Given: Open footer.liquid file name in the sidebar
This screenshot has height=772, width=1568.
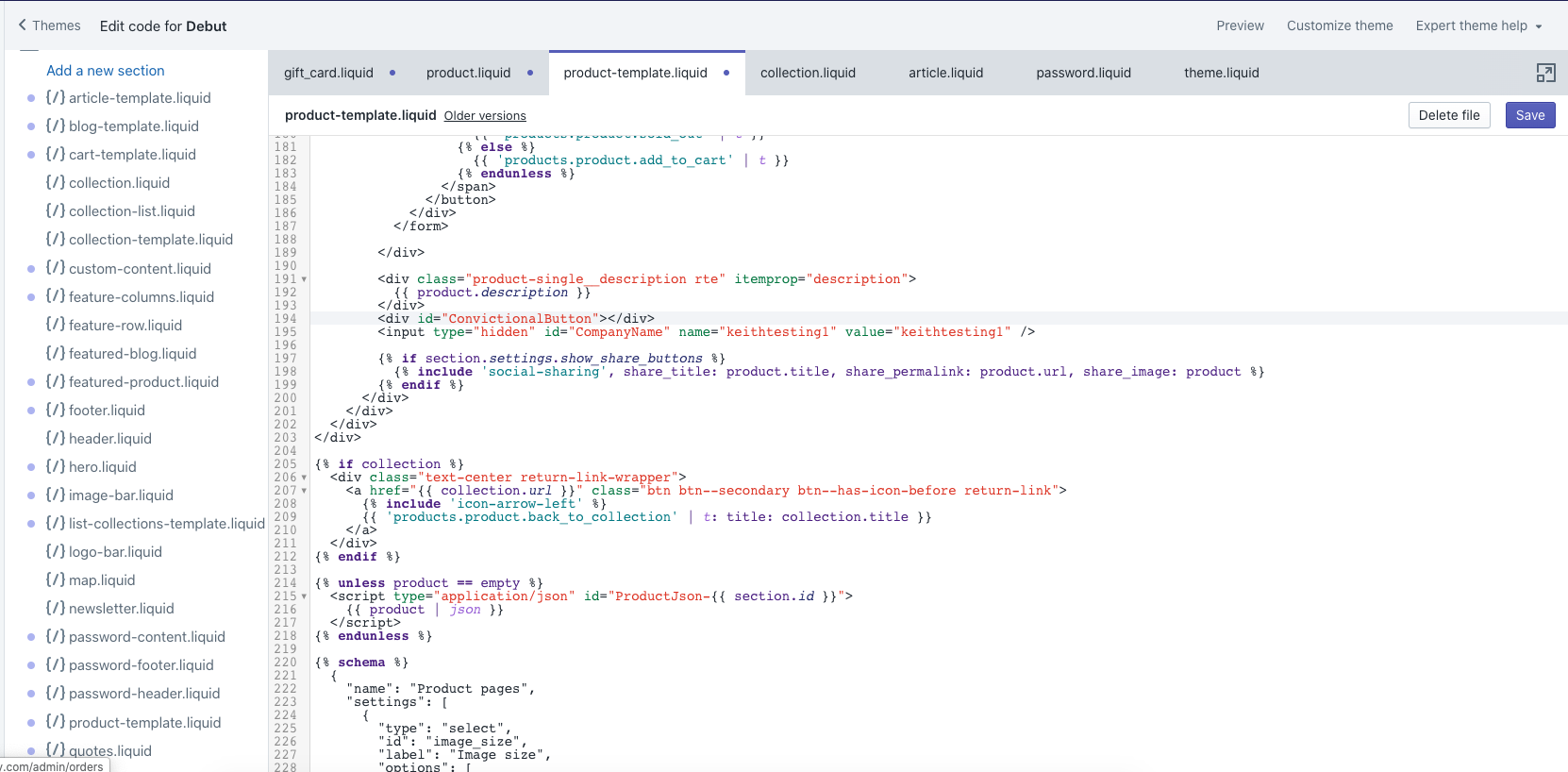Looking at the screenshot, I should [107, 411].
